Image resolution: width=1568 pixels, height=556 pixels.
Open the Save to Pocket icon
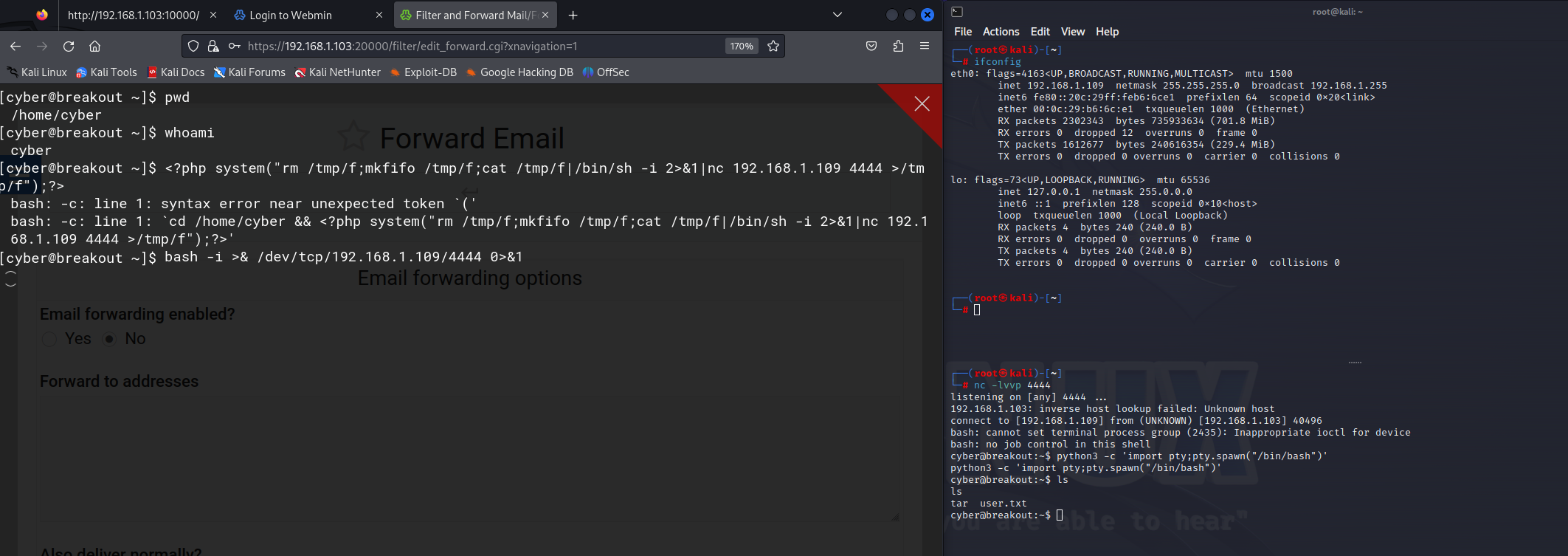tap(871, 46)
